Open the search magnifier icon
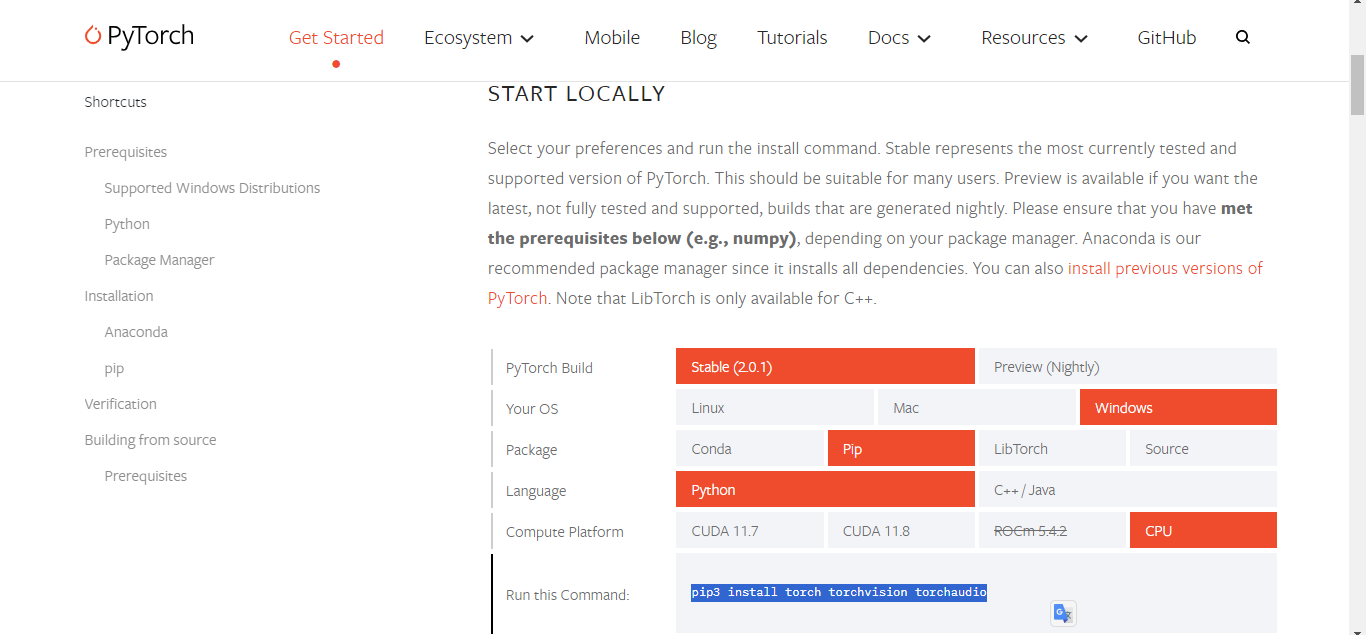 tap(1243, 37)
